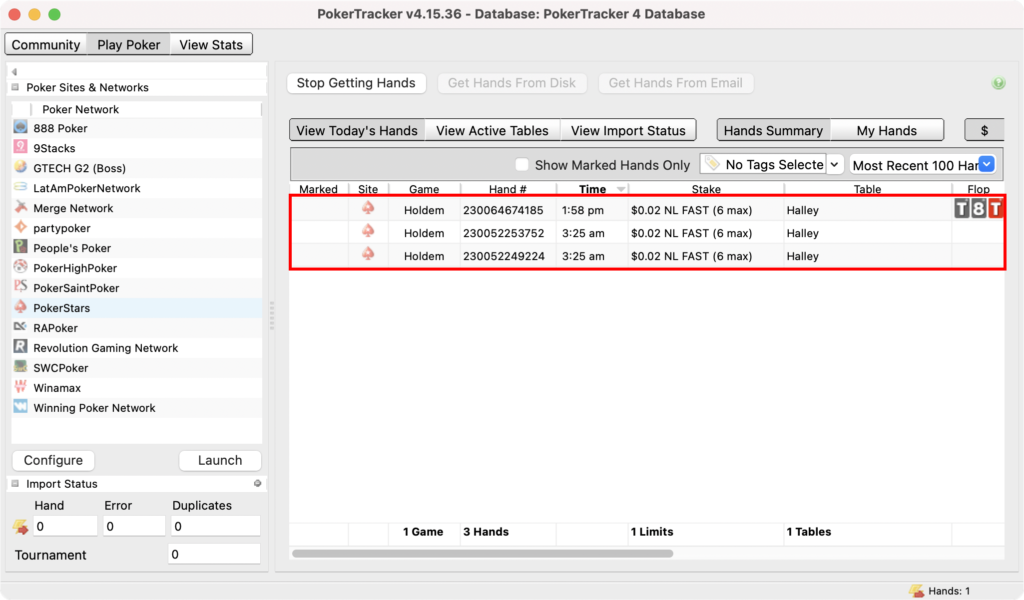The width and height of the screenshot is (1024, 600).
Task: Click the green help icon at top right
Action: coord(998,83)
